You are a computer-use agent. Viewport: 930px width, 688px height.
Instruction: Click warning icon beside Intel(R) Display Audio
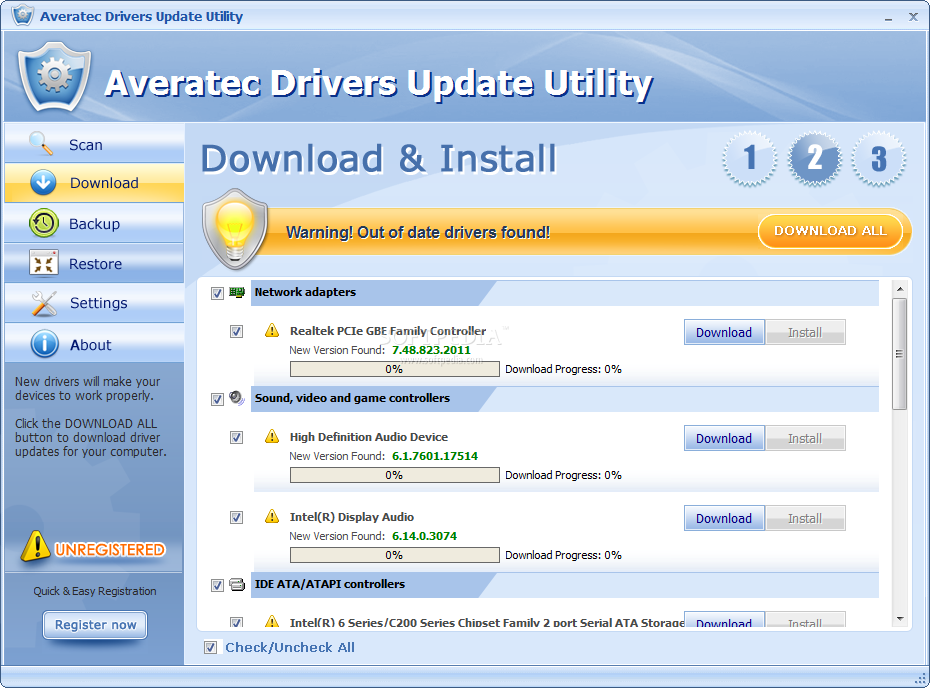pos(272,517)
